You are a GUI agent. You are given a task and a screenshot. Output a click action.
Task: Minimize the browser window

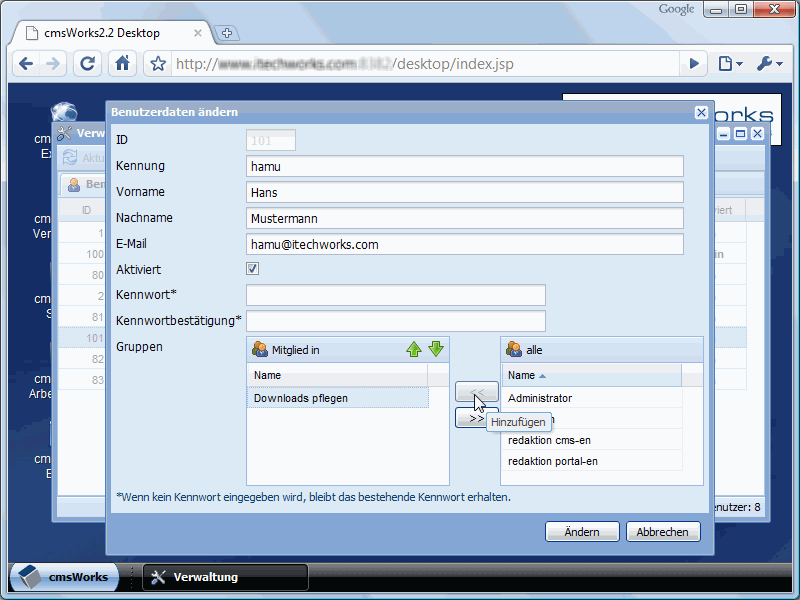pos(716,9)
